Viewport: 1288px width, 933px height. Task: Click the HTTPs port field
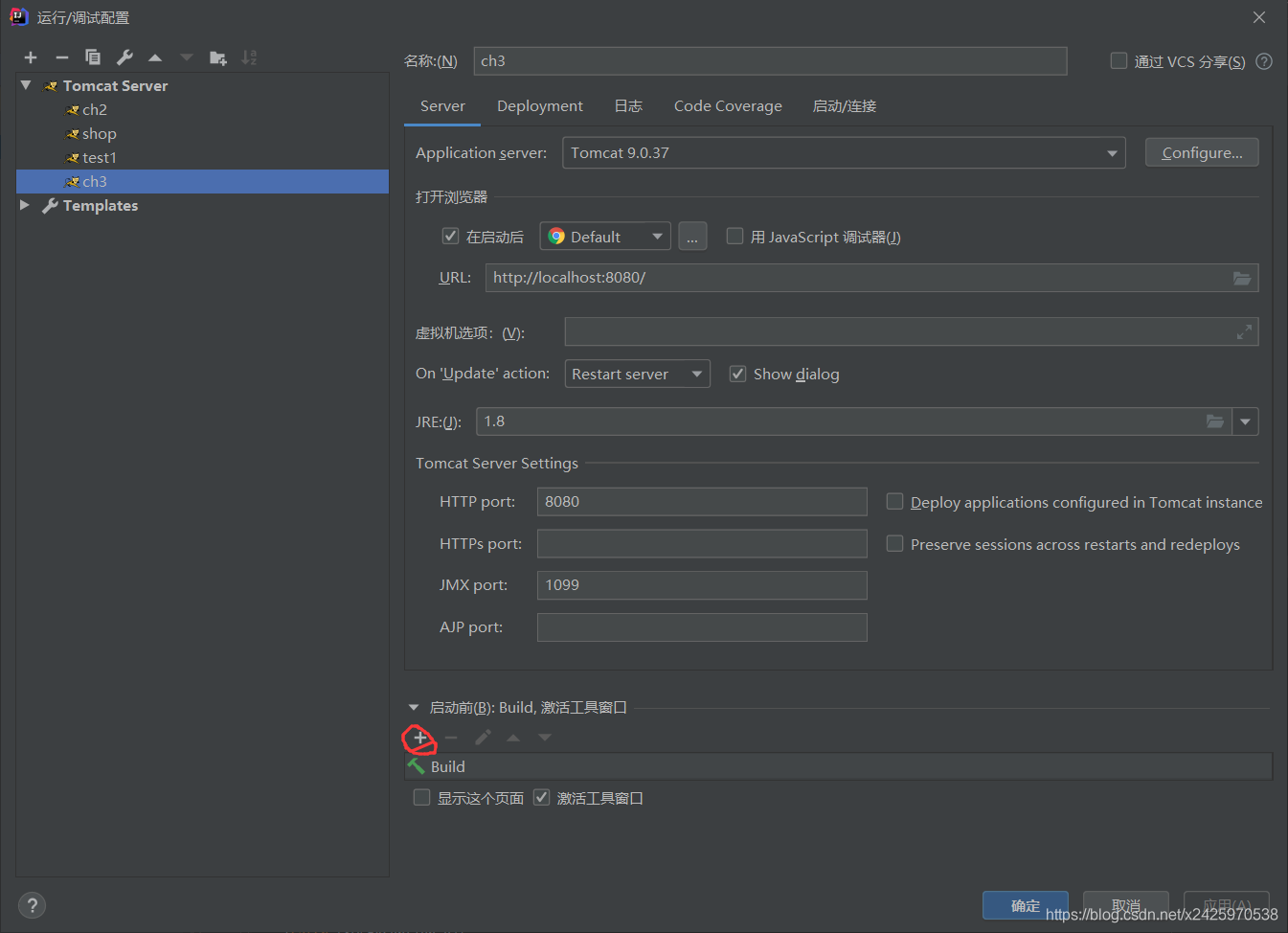[x=702, y=544]
